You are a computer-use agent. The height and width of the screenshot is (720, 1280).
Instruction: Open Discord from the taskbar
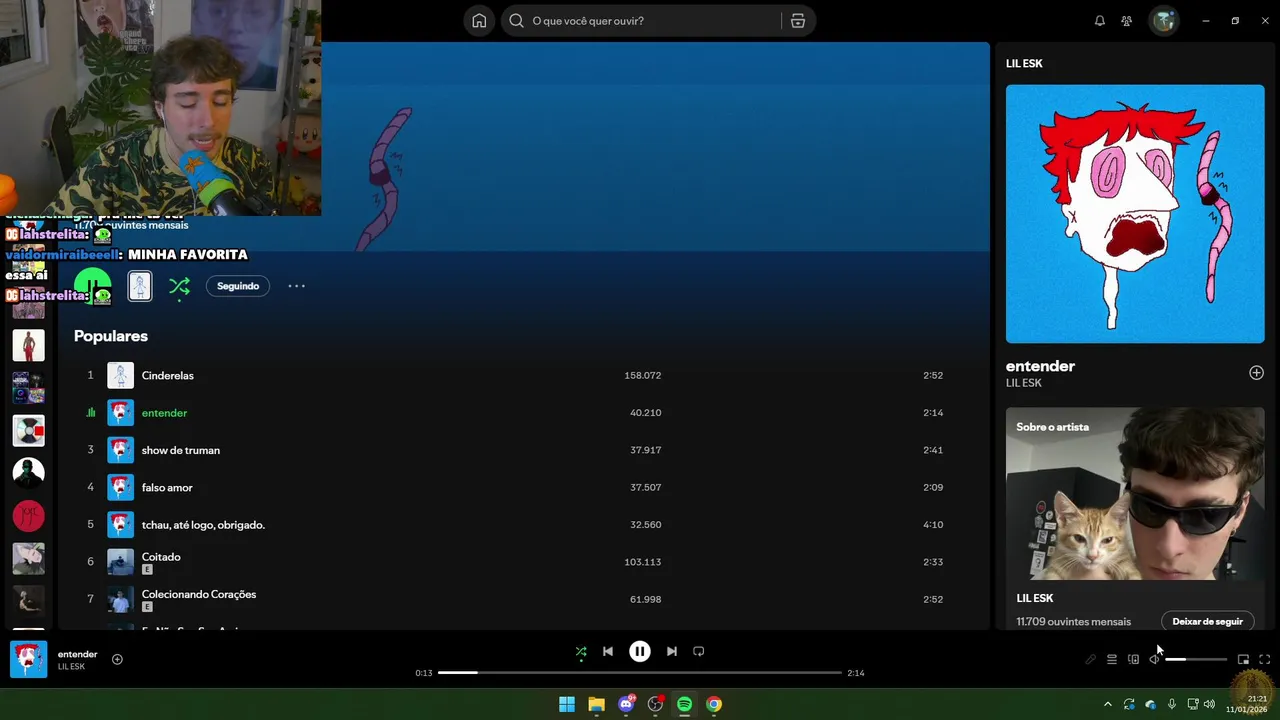[626, 704]
